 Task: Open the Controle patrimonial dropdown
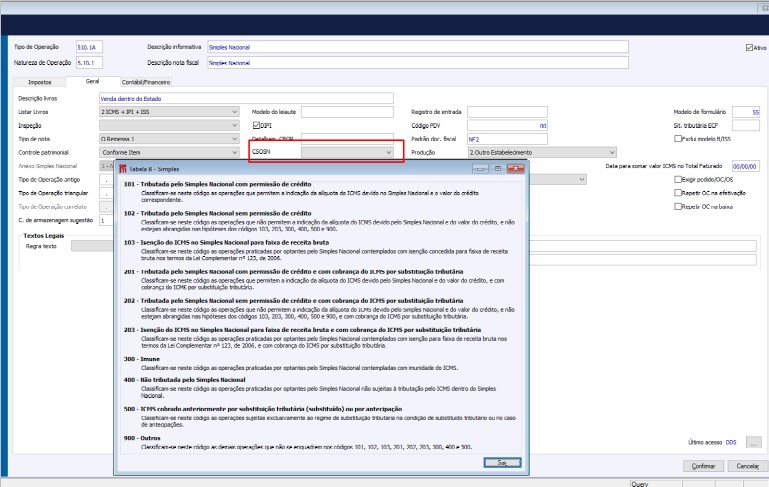[x=169, y=153]
